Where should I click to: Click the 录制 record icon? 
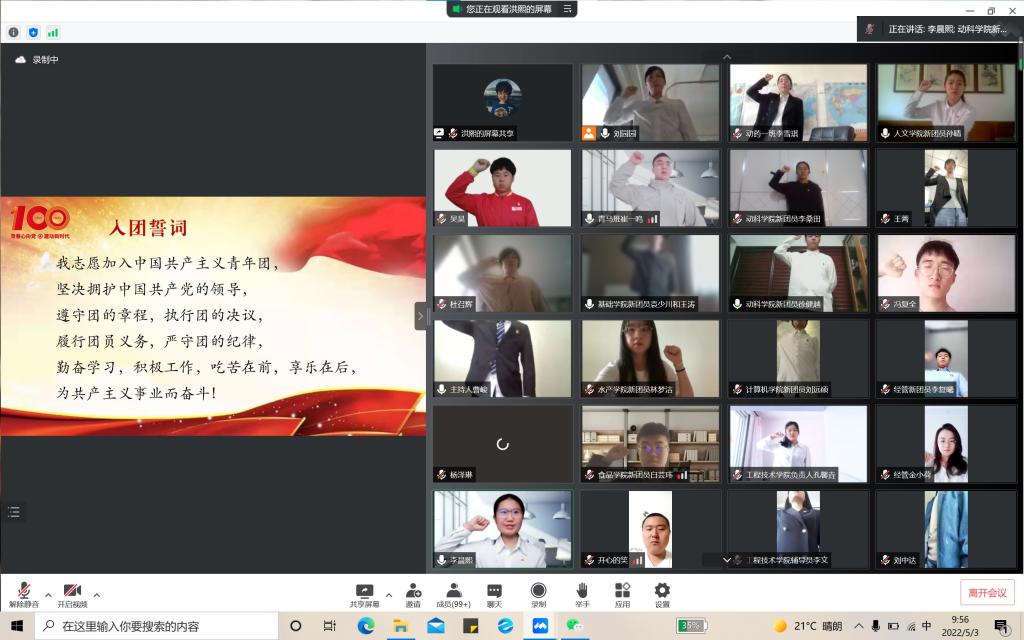pyautogui.click(x=538, y=594)
